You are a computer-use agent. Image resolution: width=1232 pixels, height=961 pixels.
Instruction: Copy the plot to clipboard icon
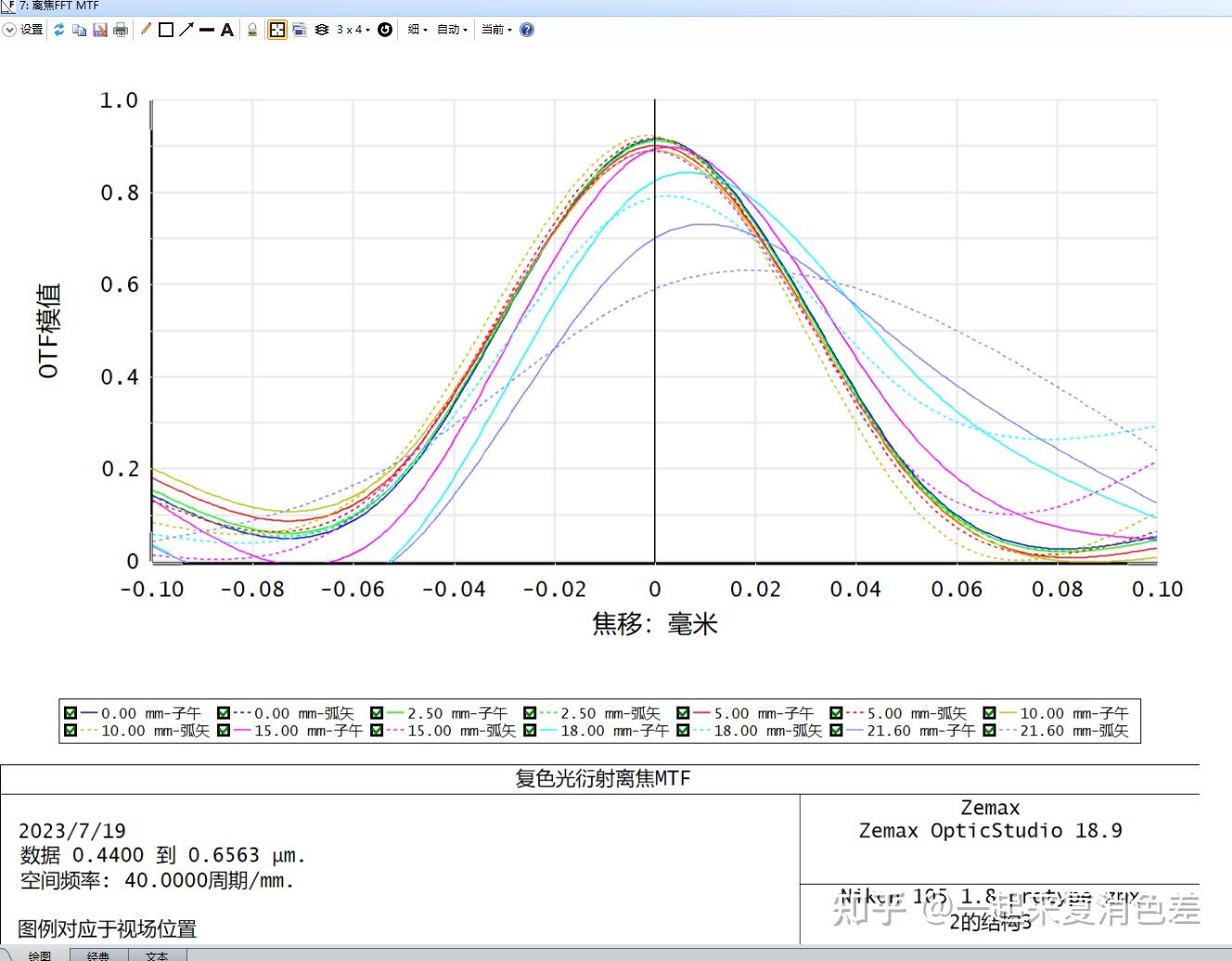click(80, 30)
